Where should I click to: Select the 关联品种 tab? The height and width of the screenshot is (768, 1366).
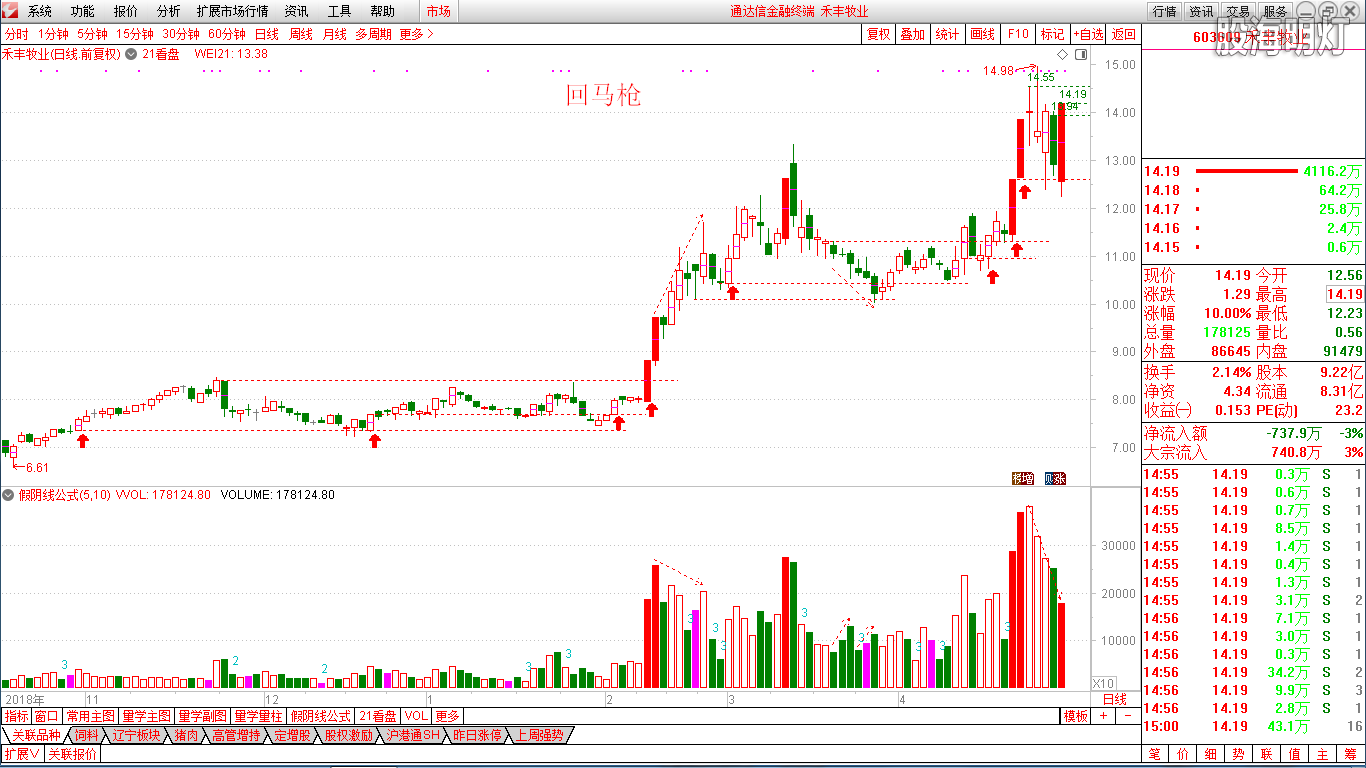coord(36,735)
